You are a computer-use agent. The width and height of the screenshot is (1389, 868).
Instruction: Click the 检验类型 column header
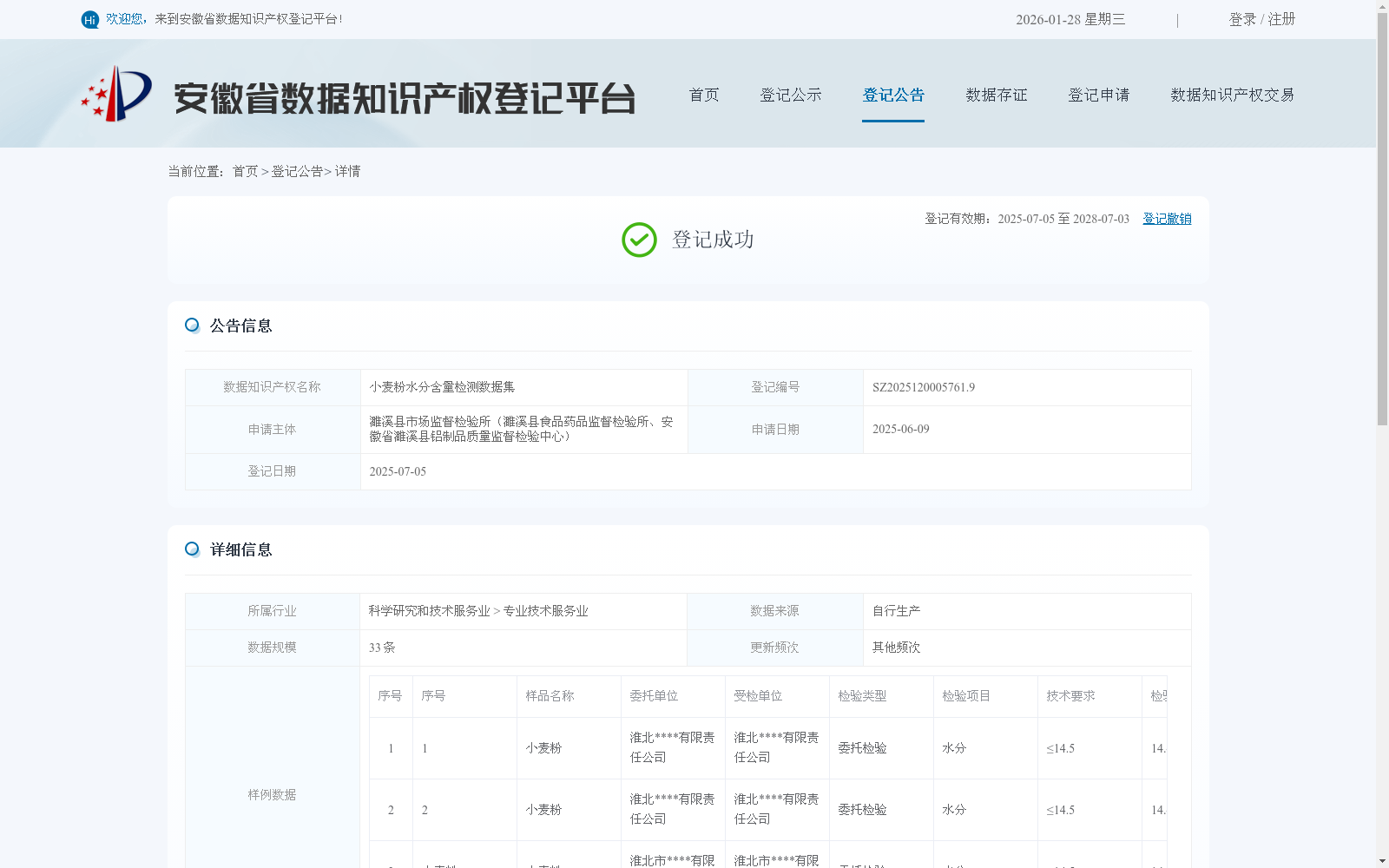tap(862, 696)
